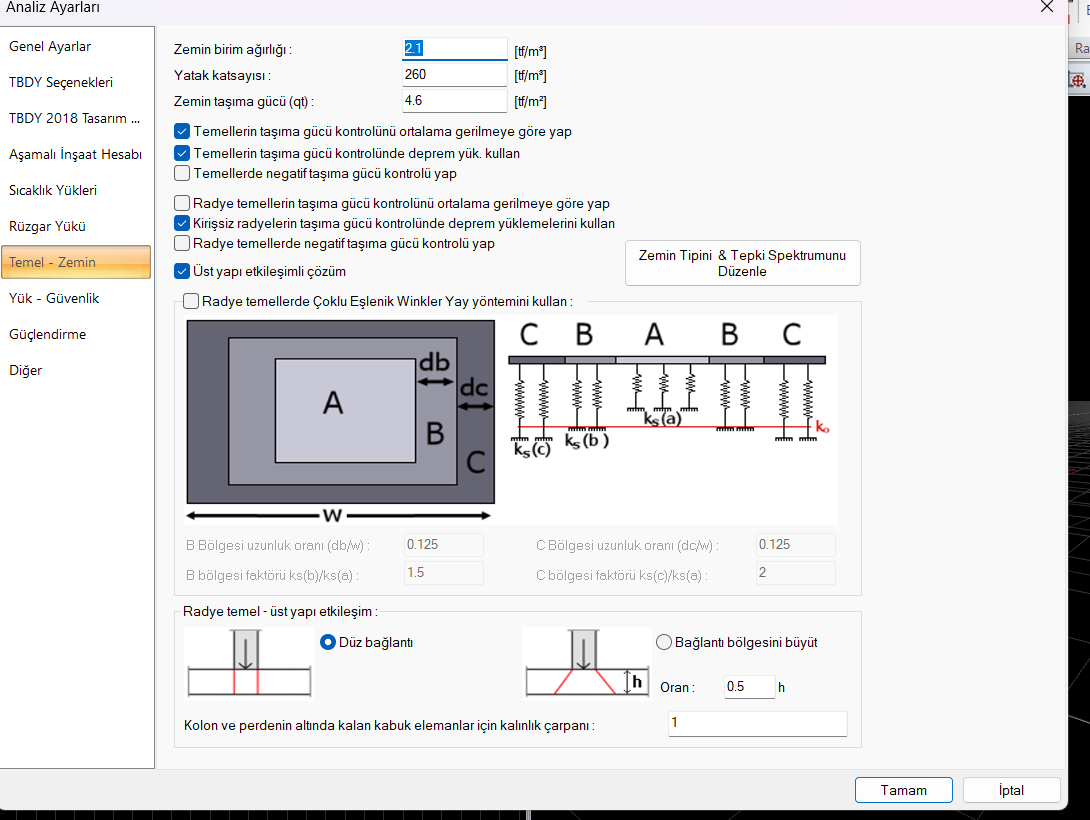
Task: Click the Oran value field
Action: point(746,688)
